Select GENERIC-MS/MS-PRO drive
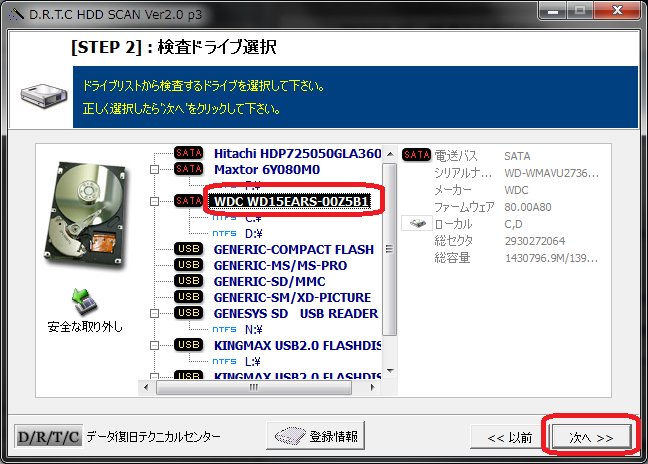Screen dimensions: 648x464 click(x=280, y=265)
